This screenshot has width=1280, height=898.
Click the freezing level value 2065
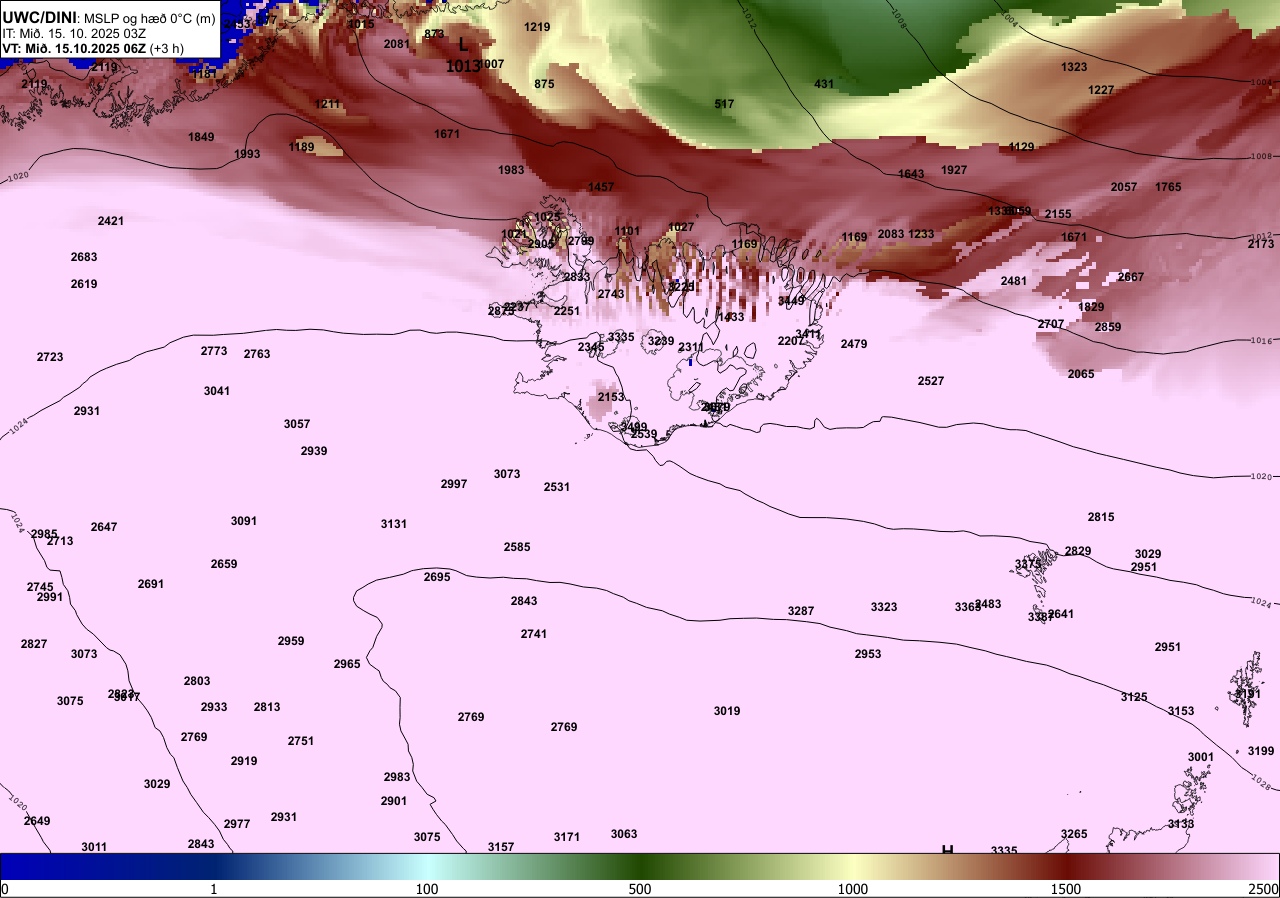[1081, 374]
